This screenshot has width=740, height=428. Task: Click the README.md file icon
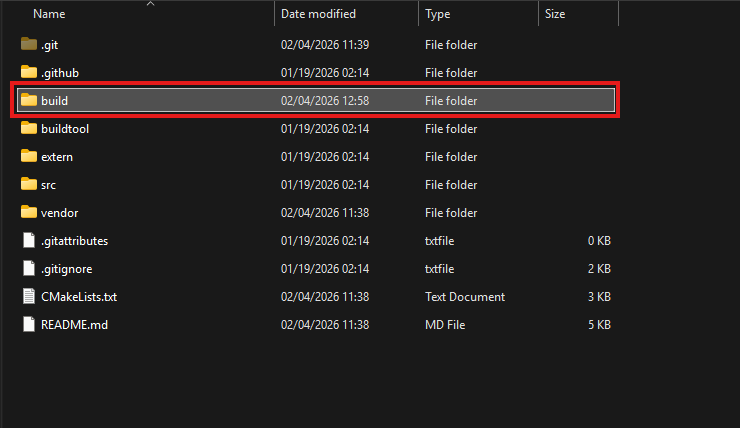28,325
